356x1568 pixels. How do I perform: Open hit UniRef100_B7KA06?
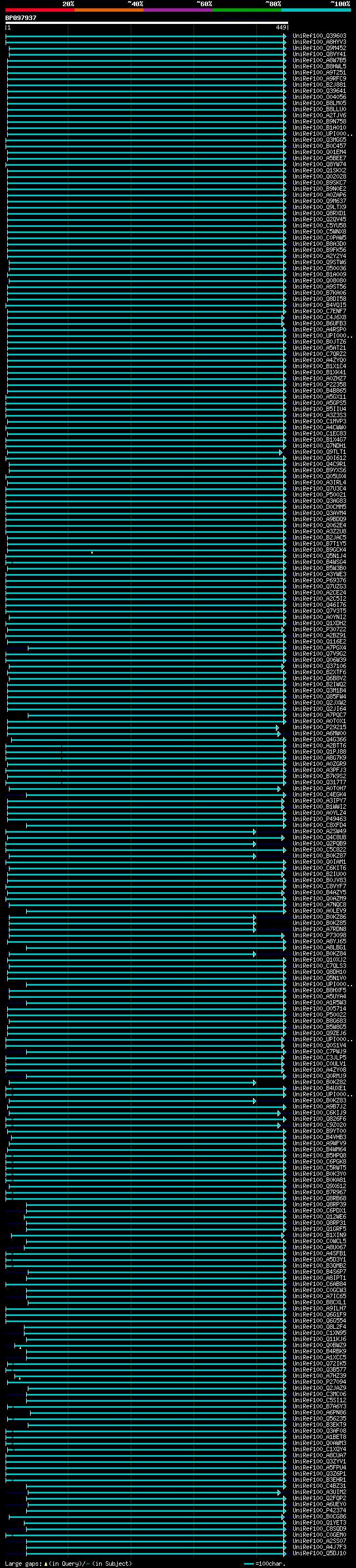(x=319, y=293)
